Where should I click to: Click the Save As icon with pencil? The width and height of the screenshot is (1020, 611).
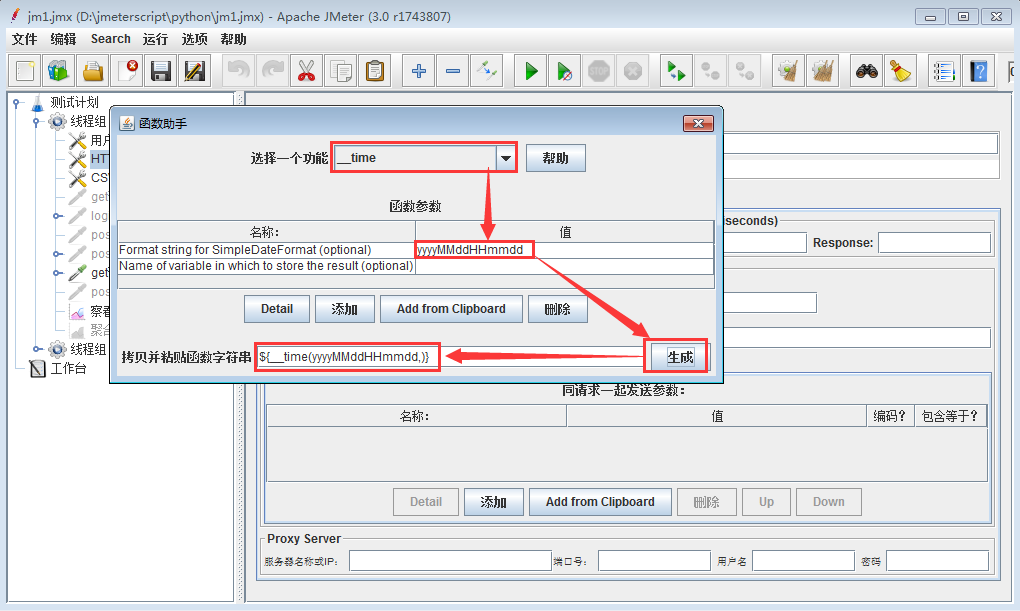(x=195, y=70)
